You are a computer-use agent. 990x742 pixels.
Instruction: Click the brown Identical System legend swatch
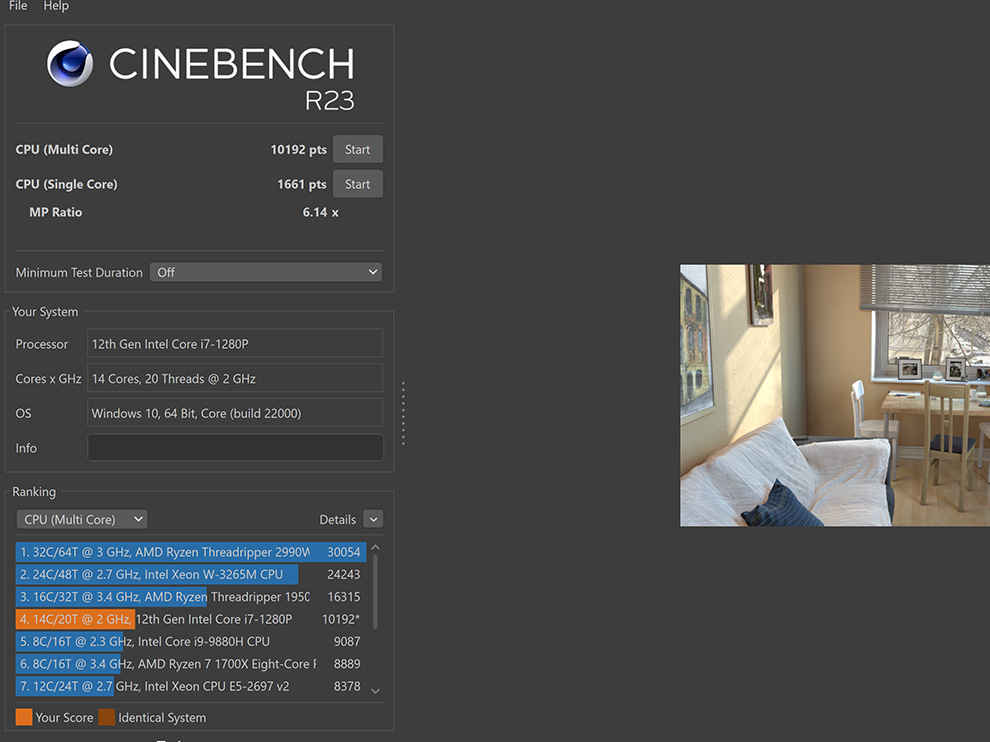pos(107,717)
